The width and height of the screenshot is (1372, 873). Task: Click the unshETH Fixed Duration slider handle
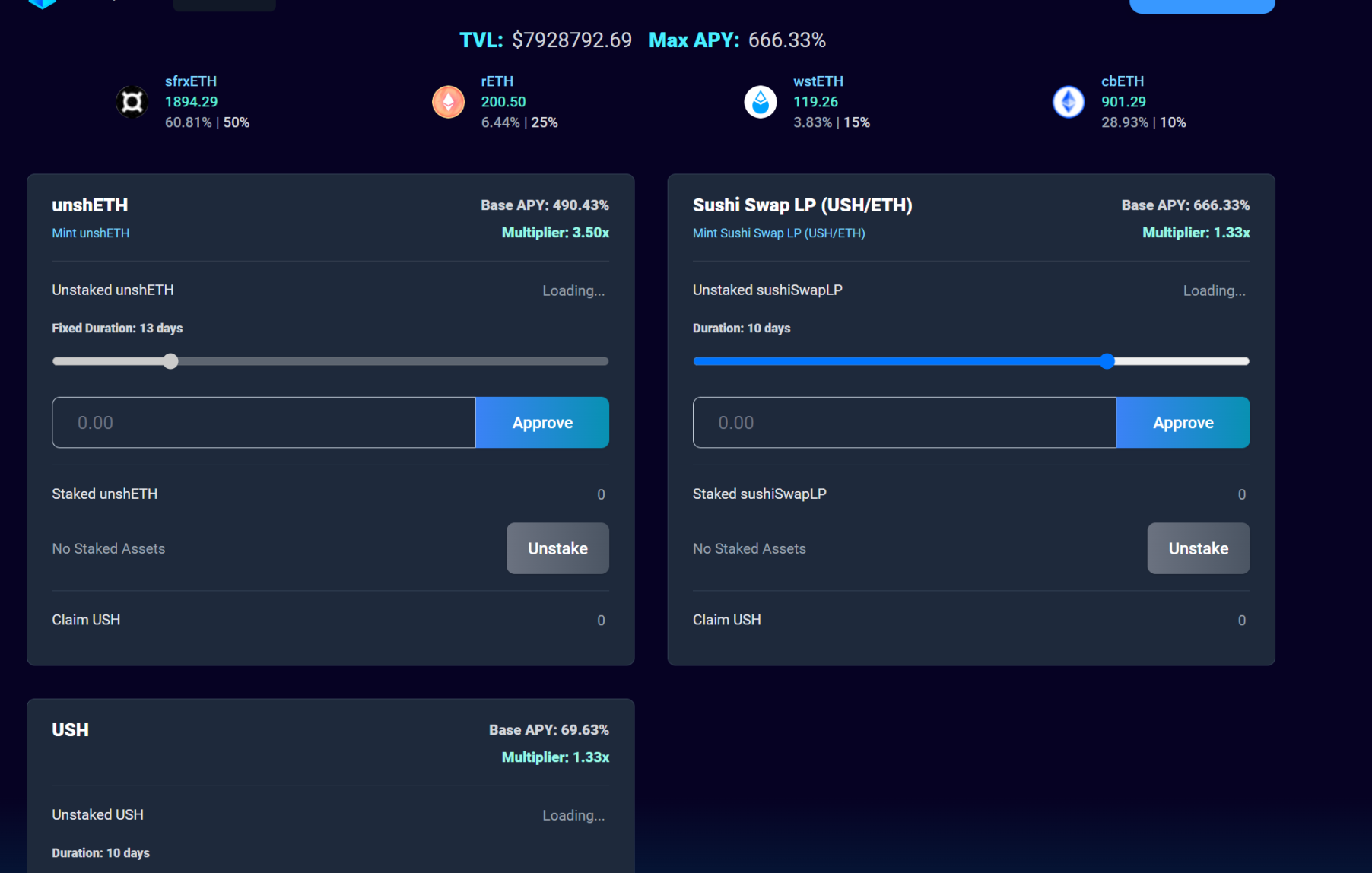[171, 361]
